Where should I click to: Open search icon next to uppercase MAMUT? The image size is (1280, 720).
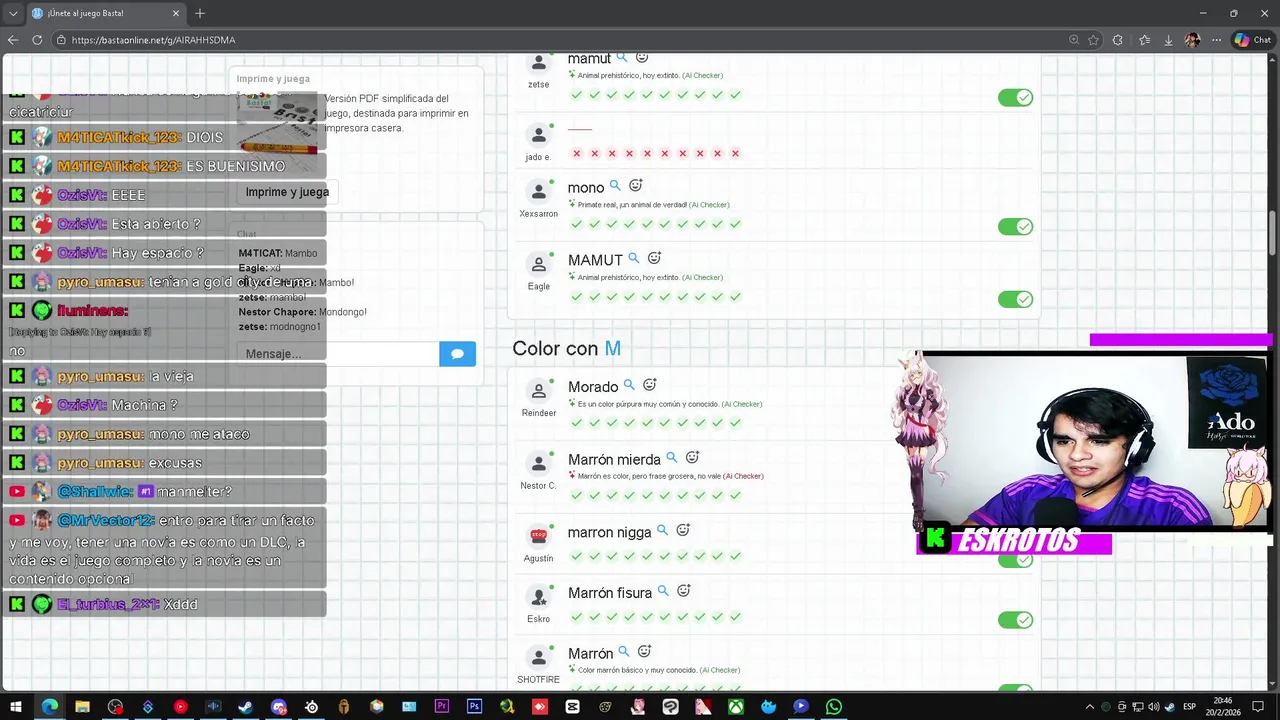(634, 259)
